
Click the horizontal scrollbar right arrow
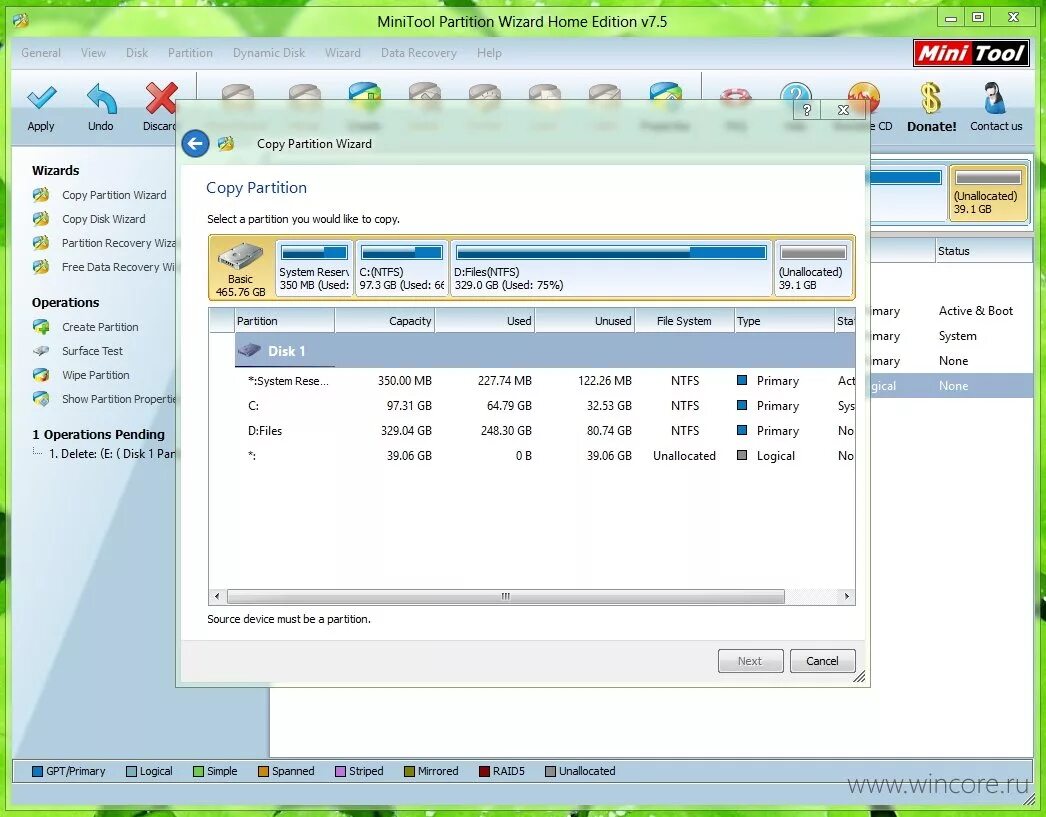(847, 596)
